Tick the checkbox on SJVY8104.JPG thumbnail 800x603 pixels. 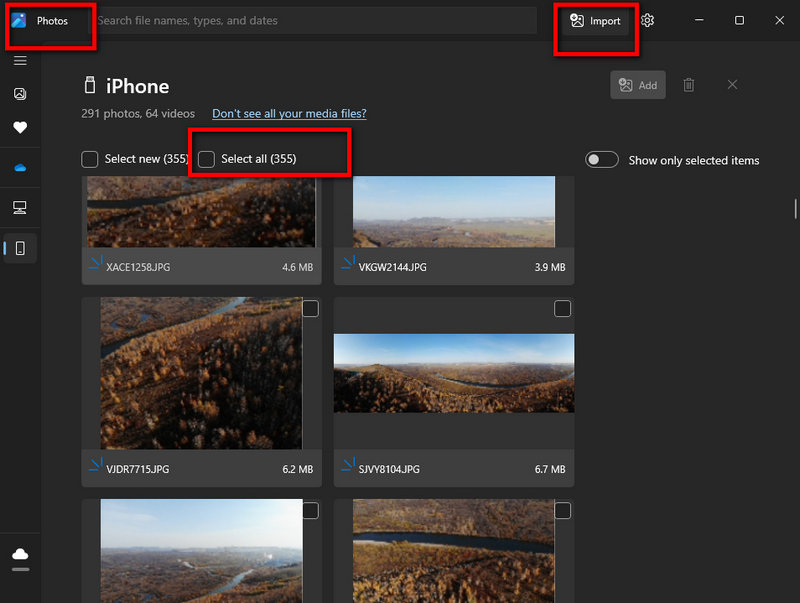562,309
